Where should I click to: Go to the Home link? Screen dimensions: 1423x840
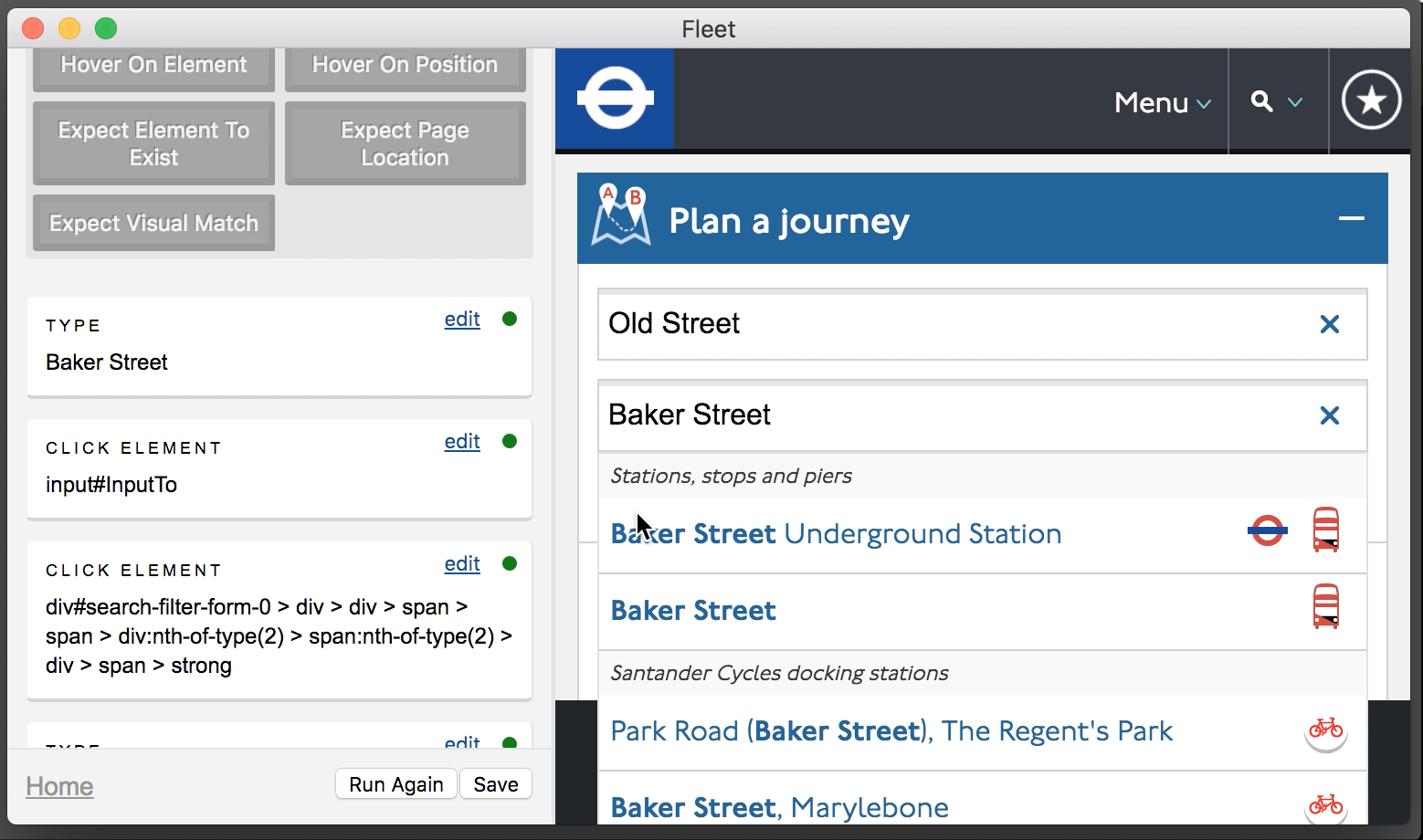pos(59,786)
